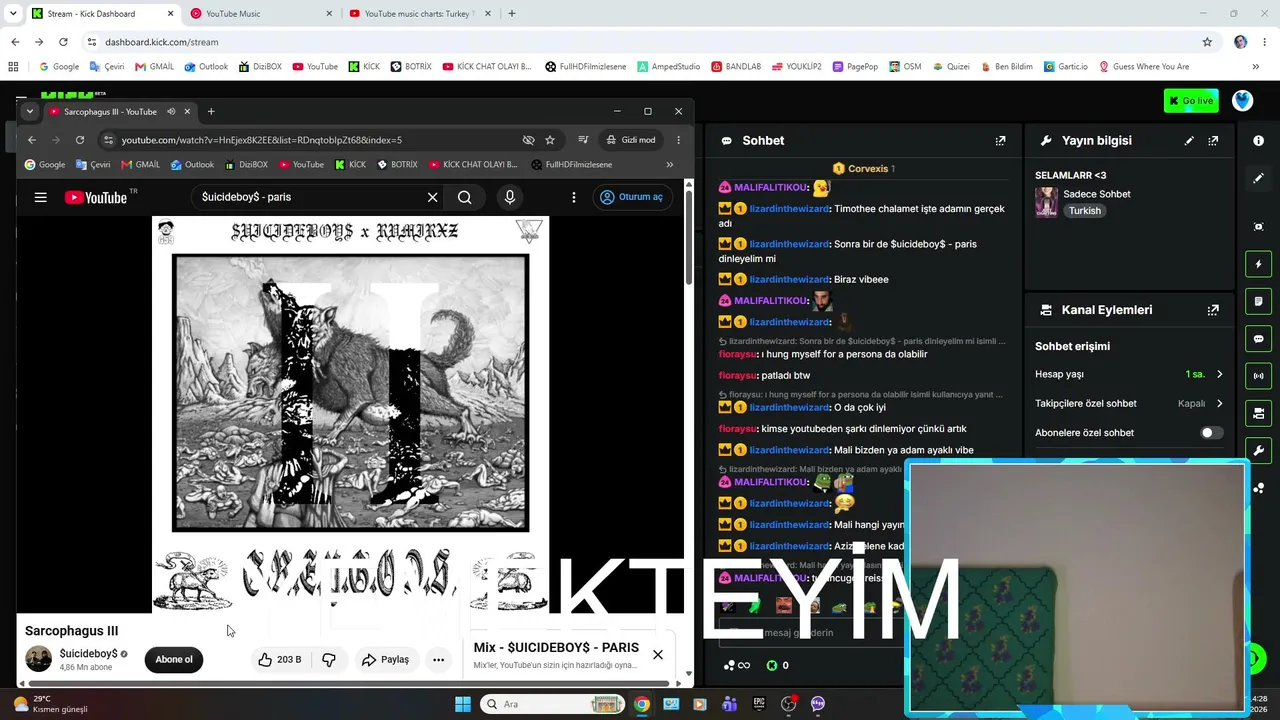
Task: Open the third-party cookies blocked eye icon
Action: pos(528,140)
